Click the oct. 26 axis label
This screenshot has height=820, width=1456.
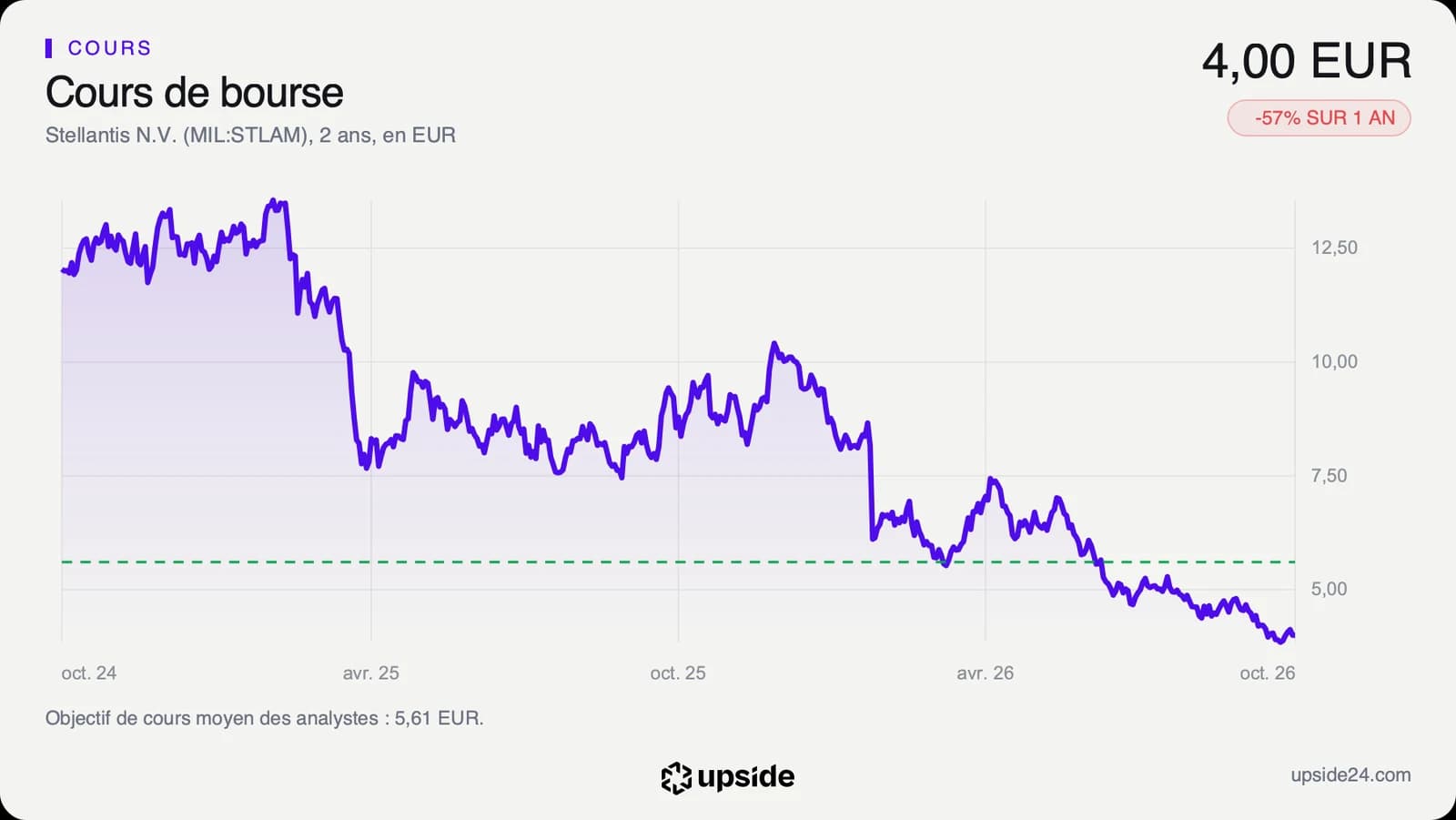point(1268,673)
